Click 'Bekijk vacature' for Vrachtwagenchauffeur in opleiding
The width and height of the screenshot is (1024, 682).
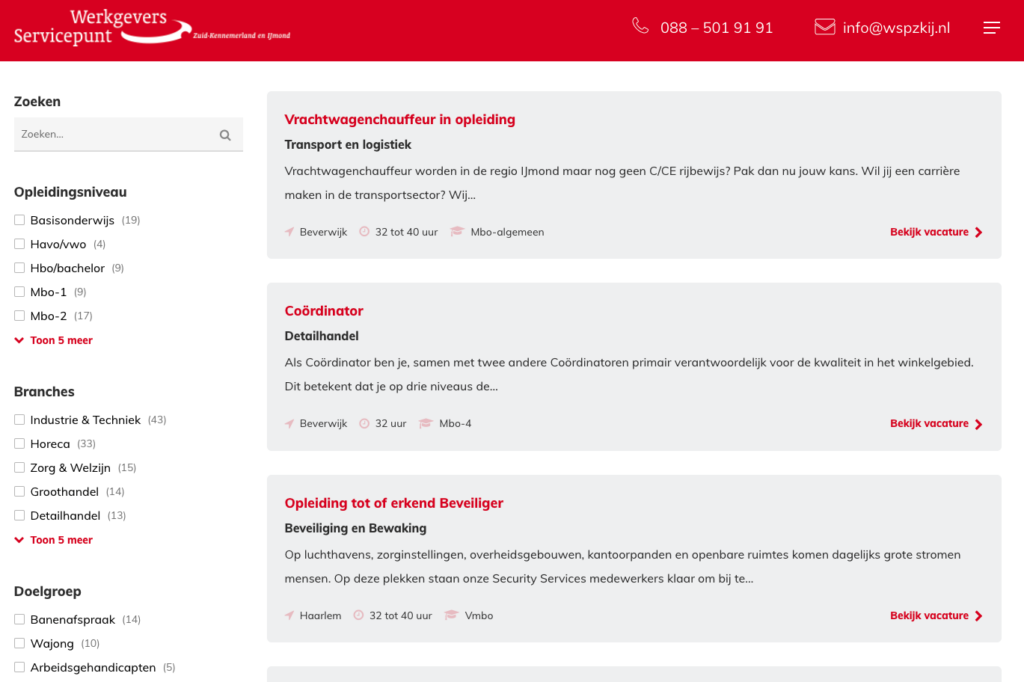coord(935,232)
